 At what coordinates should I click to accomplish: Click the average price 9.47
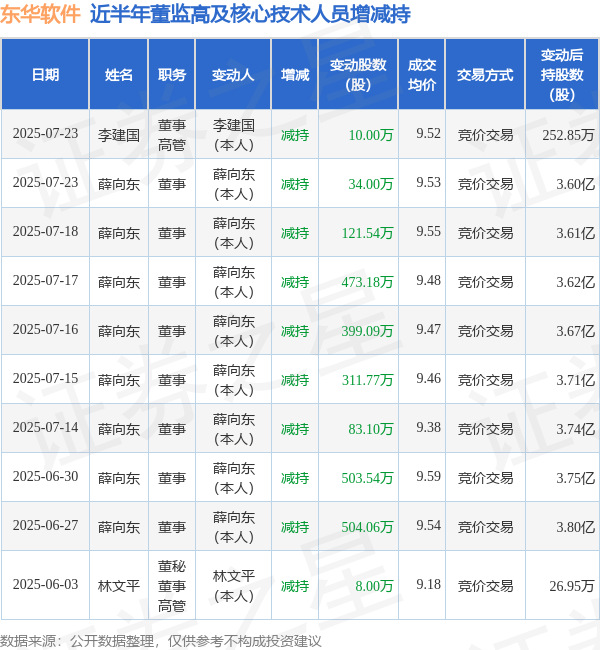click(428, 329)
